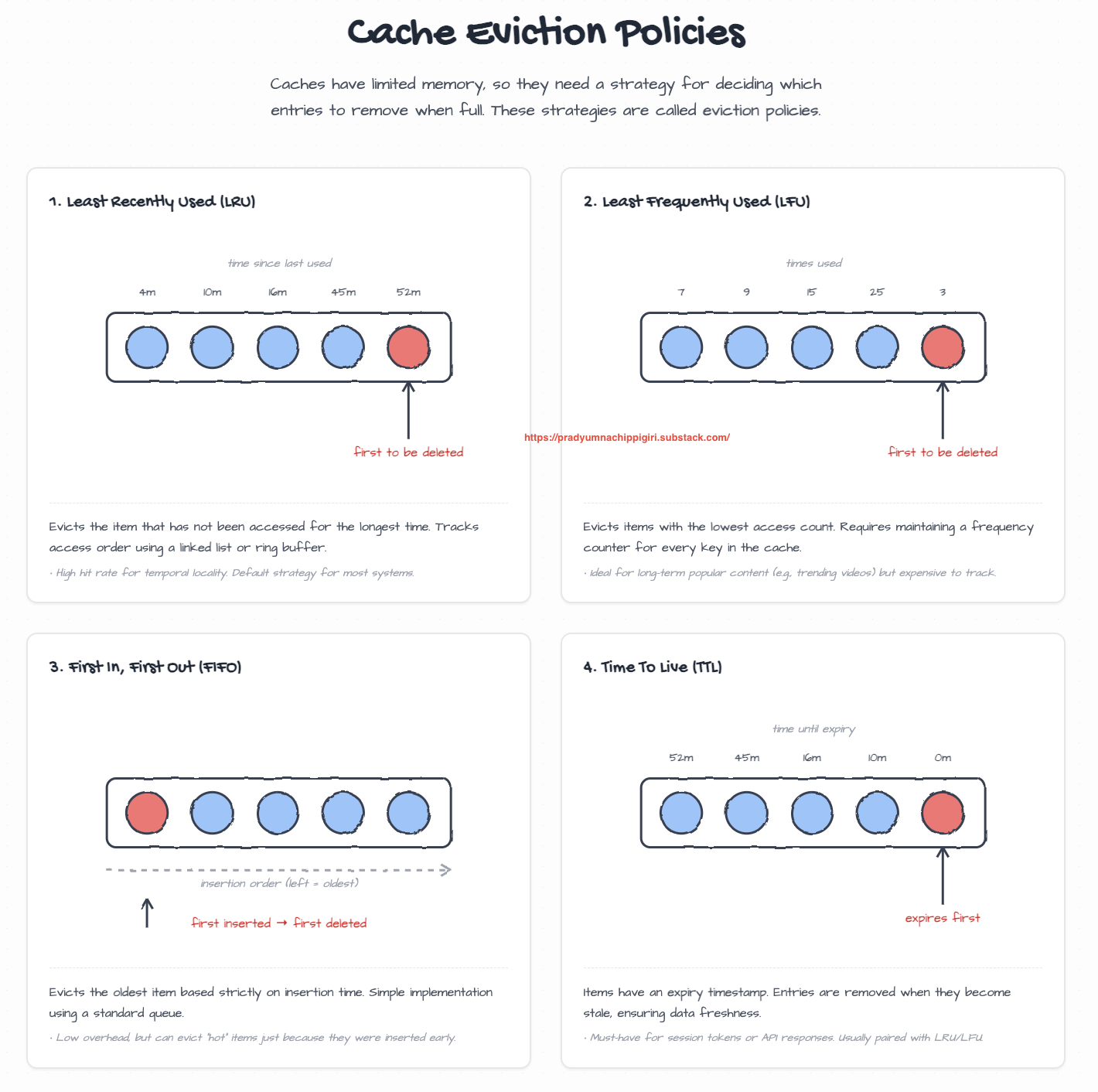Click the blue circle with 25 uses
This screenshot has height=1092, width=1098.
[x=877, y=347]
